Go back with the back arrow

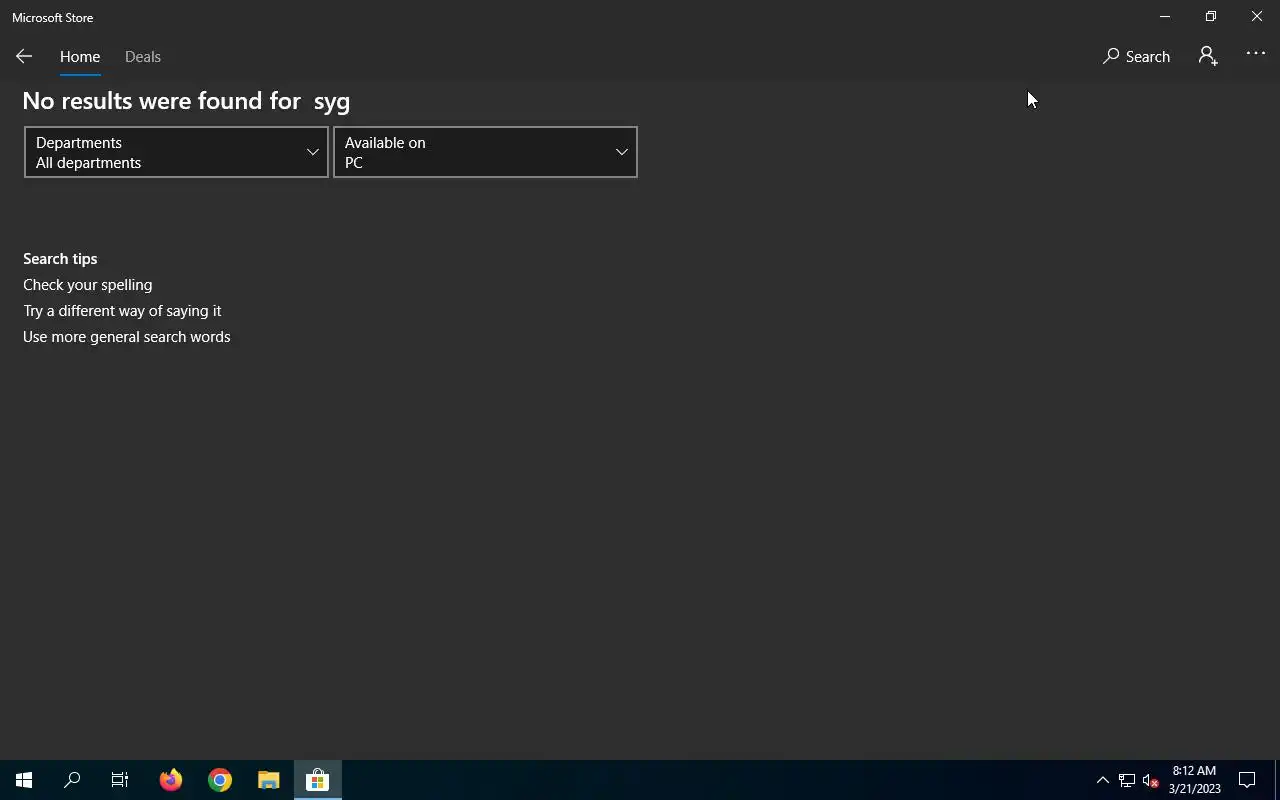(24, 57)
